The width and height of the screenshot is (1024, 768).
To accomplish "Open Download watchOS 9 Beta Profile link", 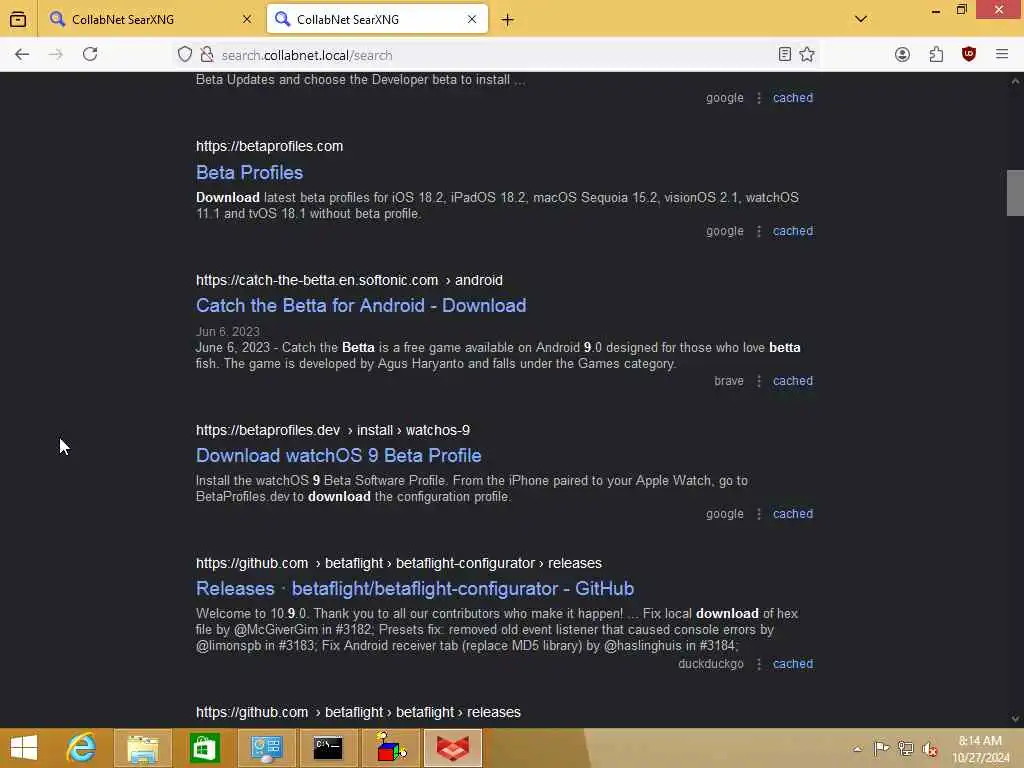I will [339, 456].
